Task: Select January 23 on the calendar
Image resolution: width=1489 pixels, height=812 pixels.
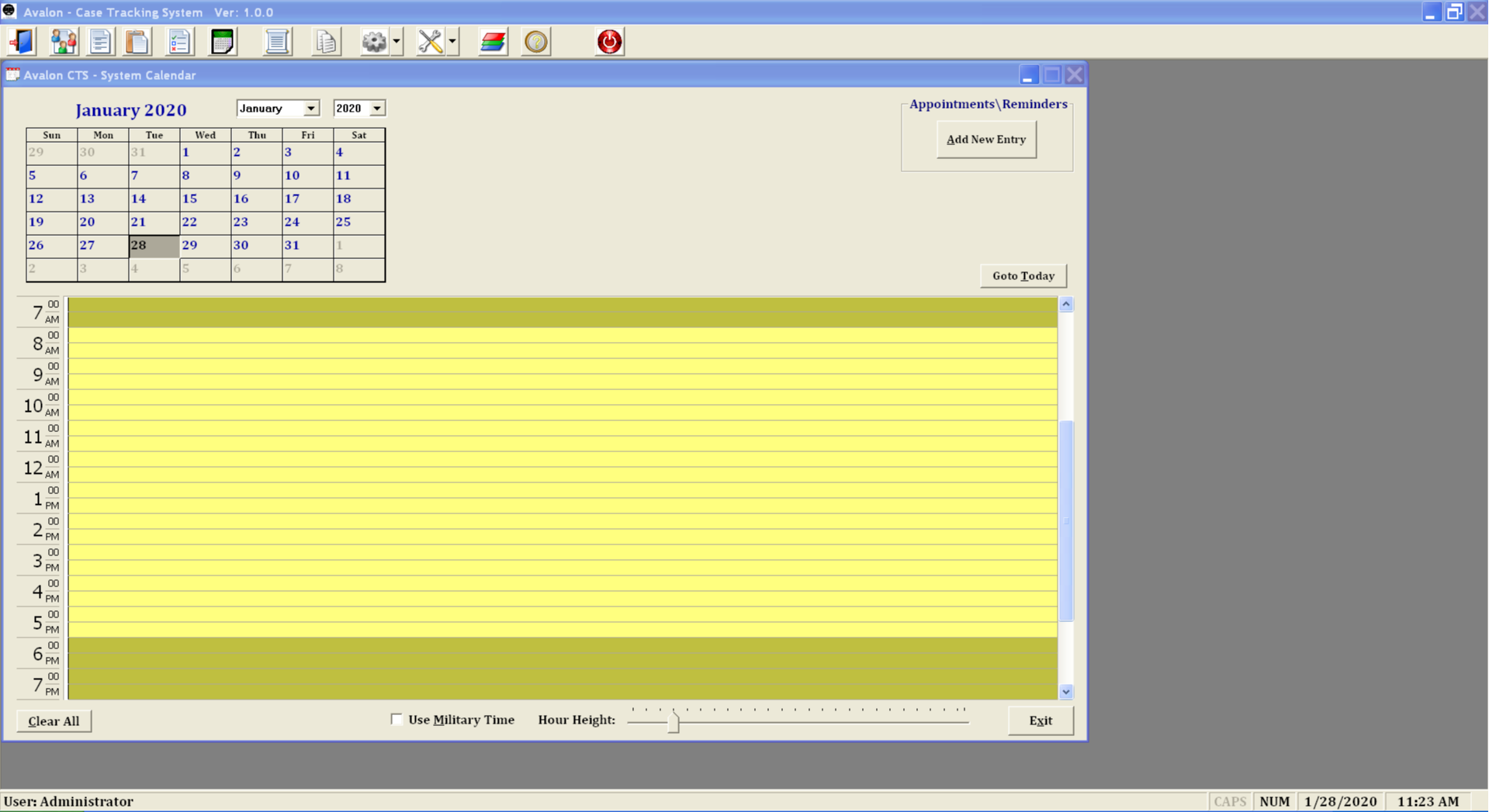Action: coord(256,222)
